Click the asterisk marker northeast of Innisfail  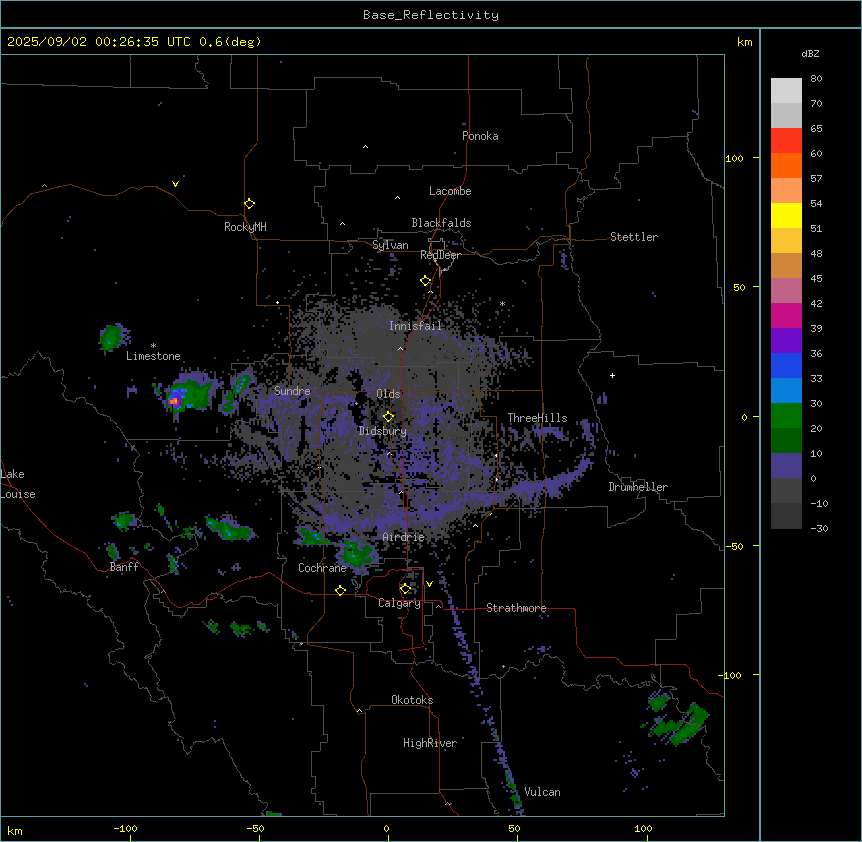pyautogui.click(x=502, y=304)
